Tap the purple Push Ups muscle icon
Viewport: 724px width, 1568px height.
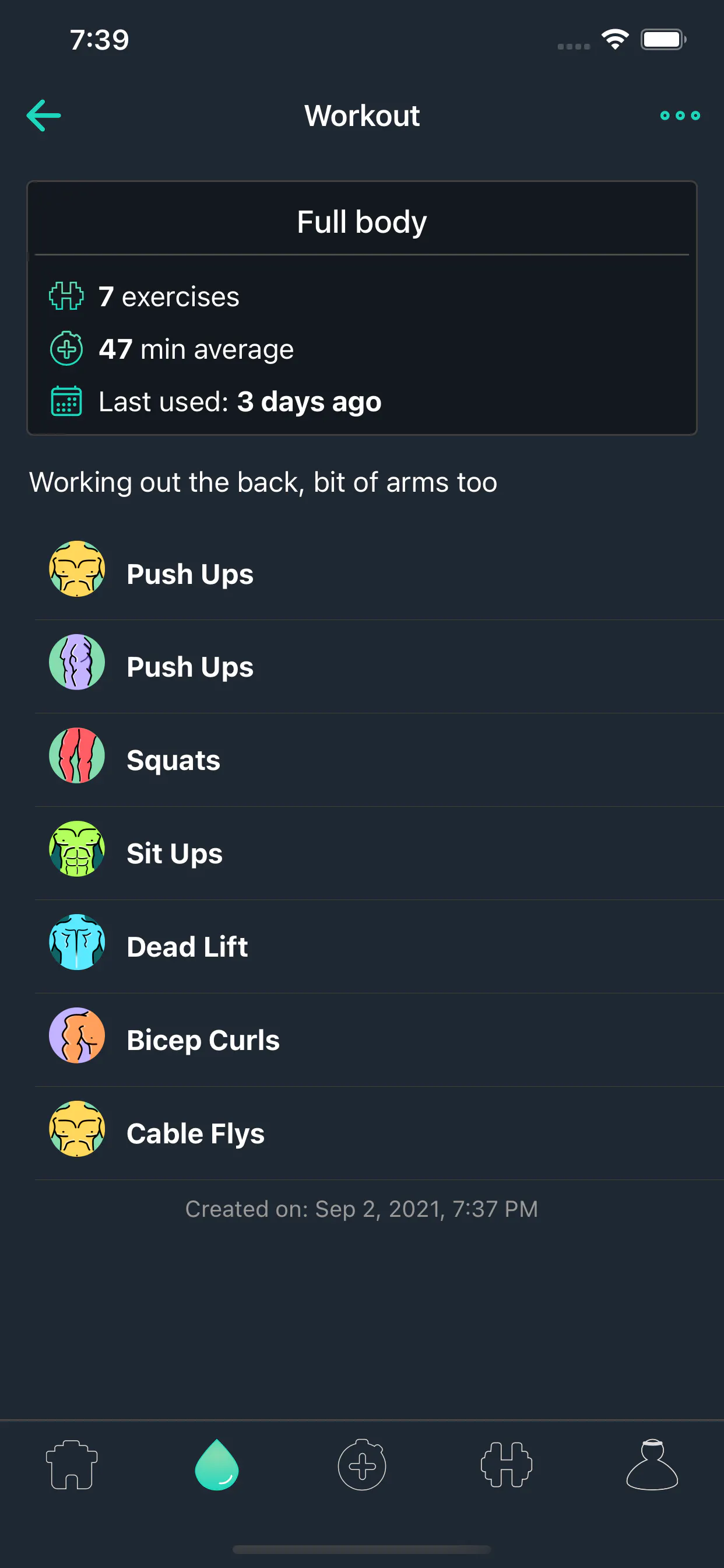(77, 662)
